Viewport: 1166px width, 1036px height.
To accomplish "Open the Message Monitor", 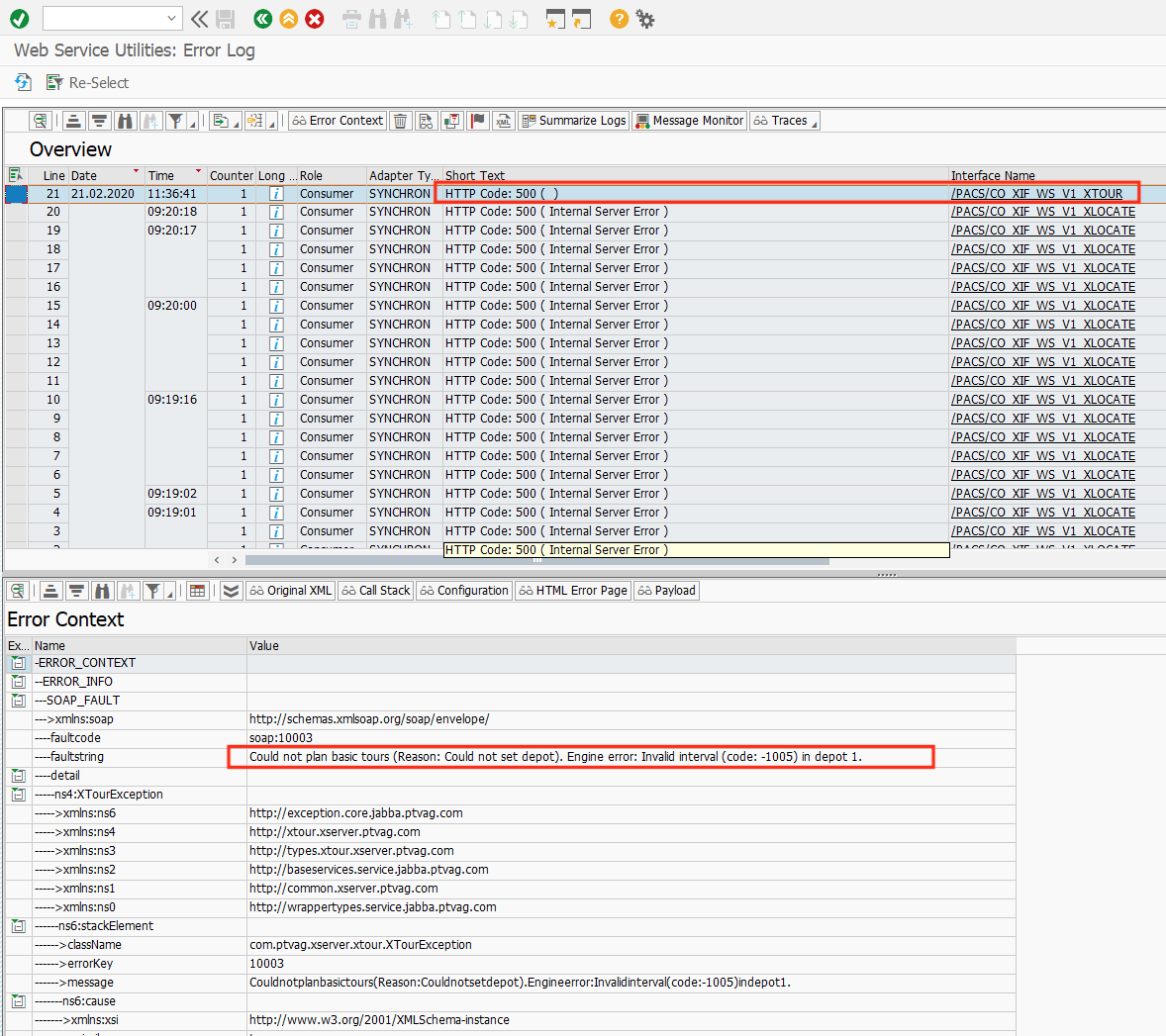I will (x=690, y=121).
